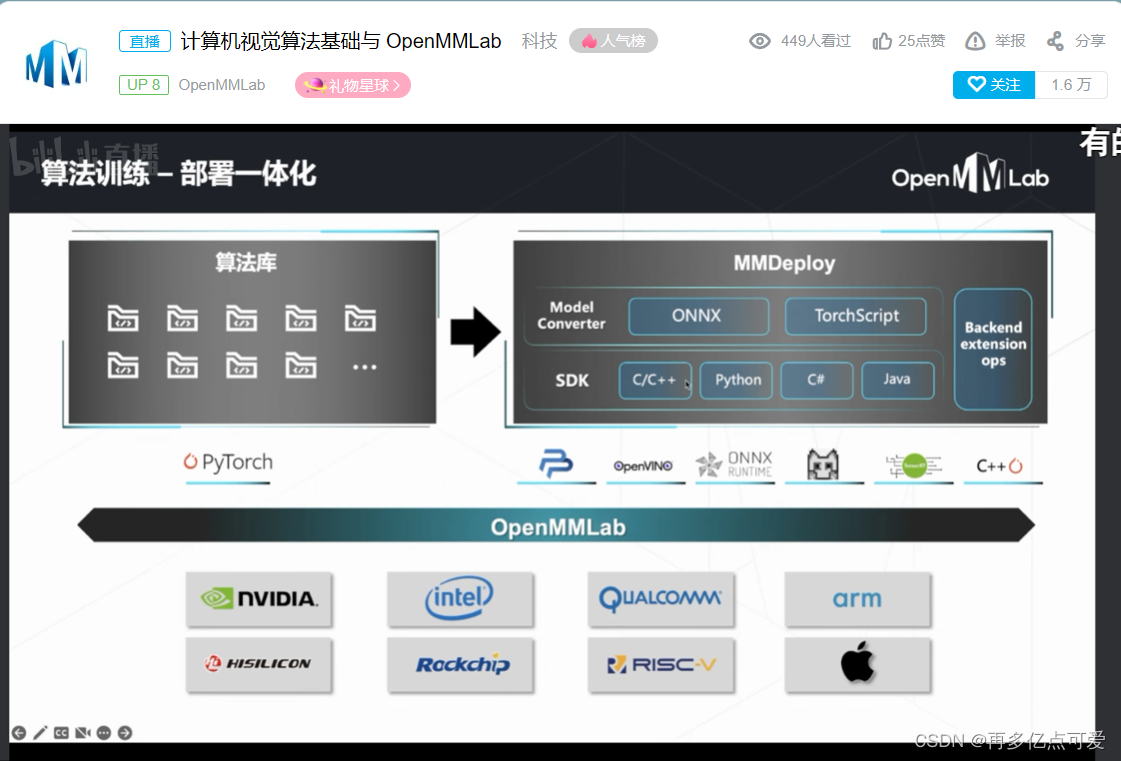The height and width of the screenshot is (761, 1121).
Task: Click the ONNX box in Model Converter
Action: [x=698, y=316]
